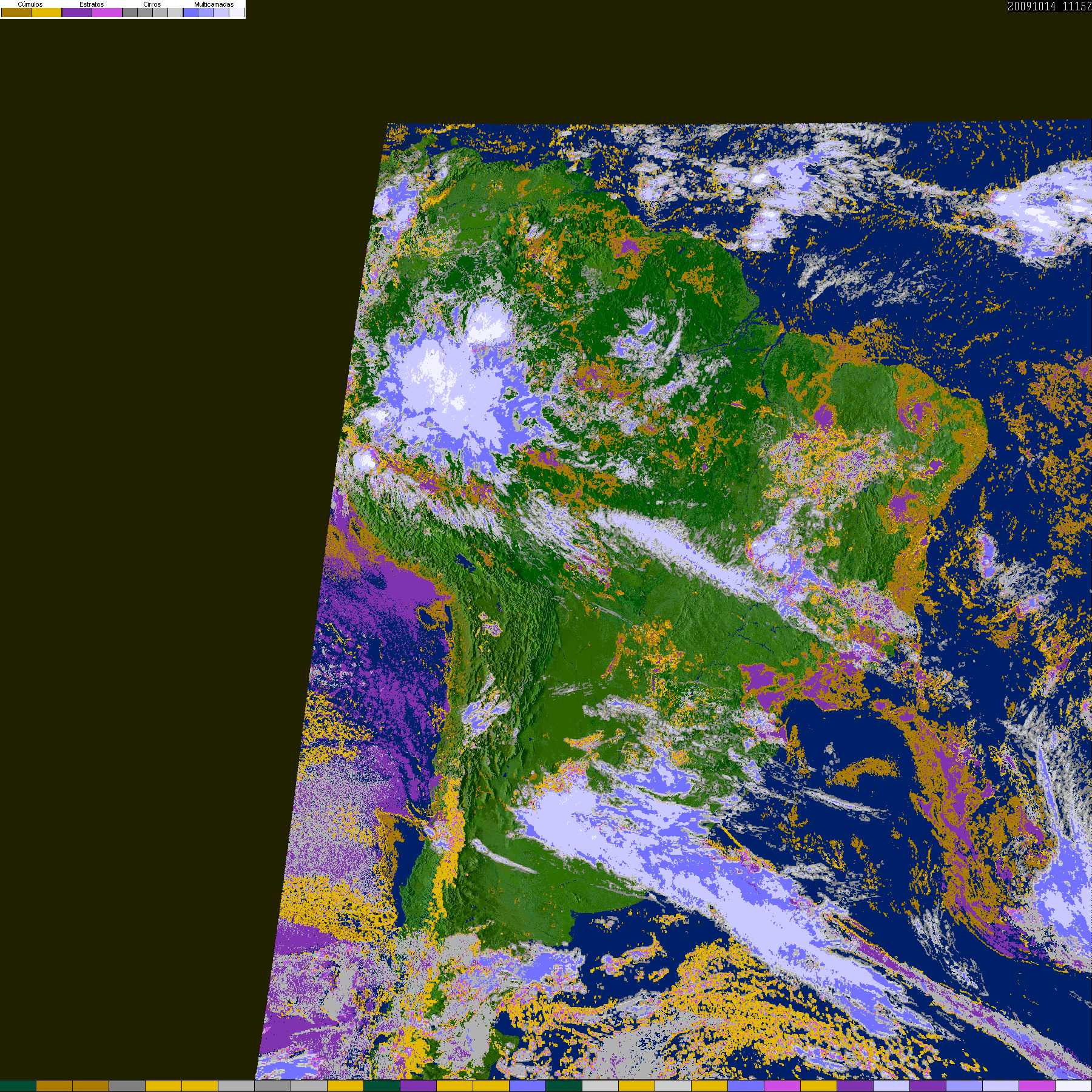
Task: Select the Multicamadas legend label
Action: (214, 4)
